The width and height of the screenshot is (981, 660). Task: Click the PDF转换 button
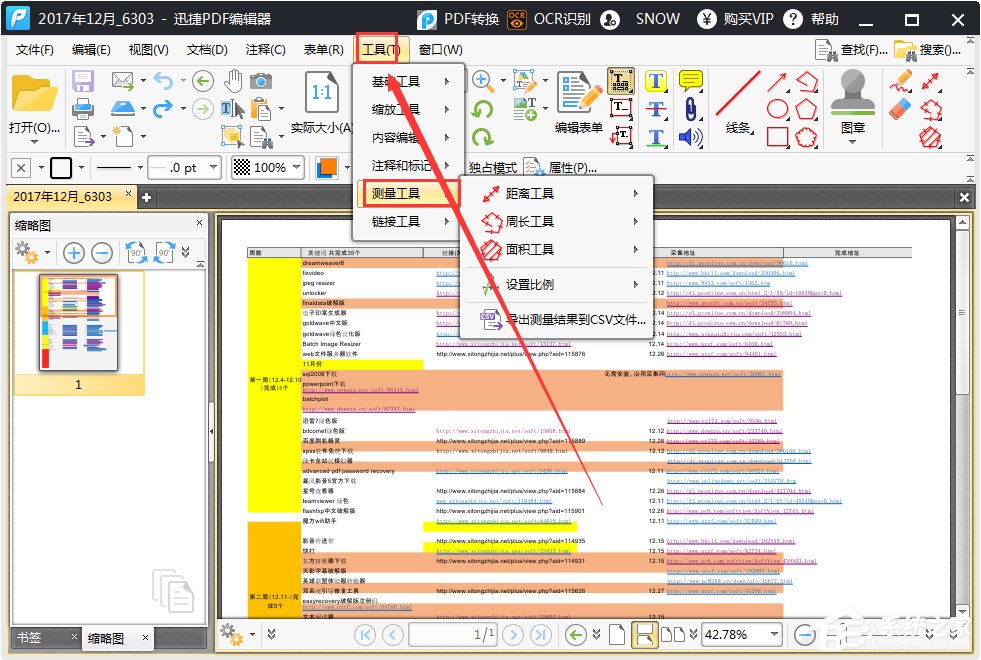click(x=457, y=19)
